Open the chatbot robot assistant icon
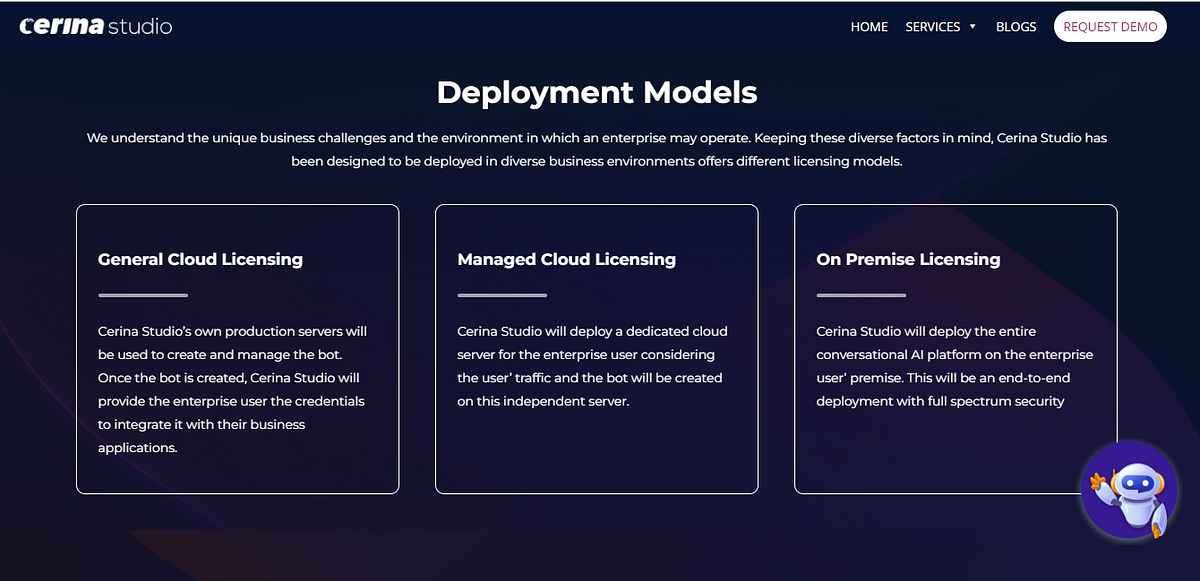1200x581 pixels. pyautogui.click(x=1129, y=490)
